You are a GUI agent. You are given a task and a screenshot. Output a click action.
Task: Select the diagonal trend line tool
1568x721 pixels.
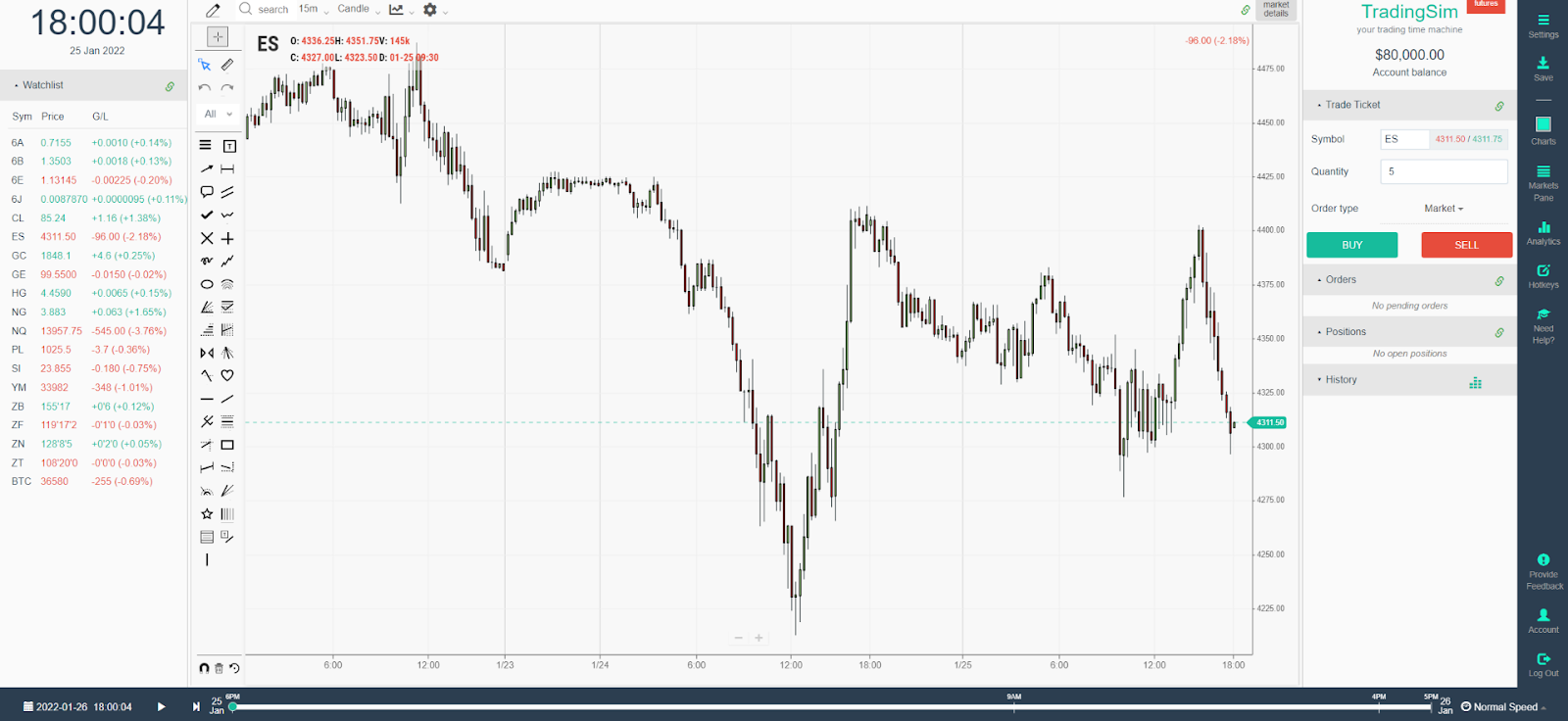coord(227,399)
